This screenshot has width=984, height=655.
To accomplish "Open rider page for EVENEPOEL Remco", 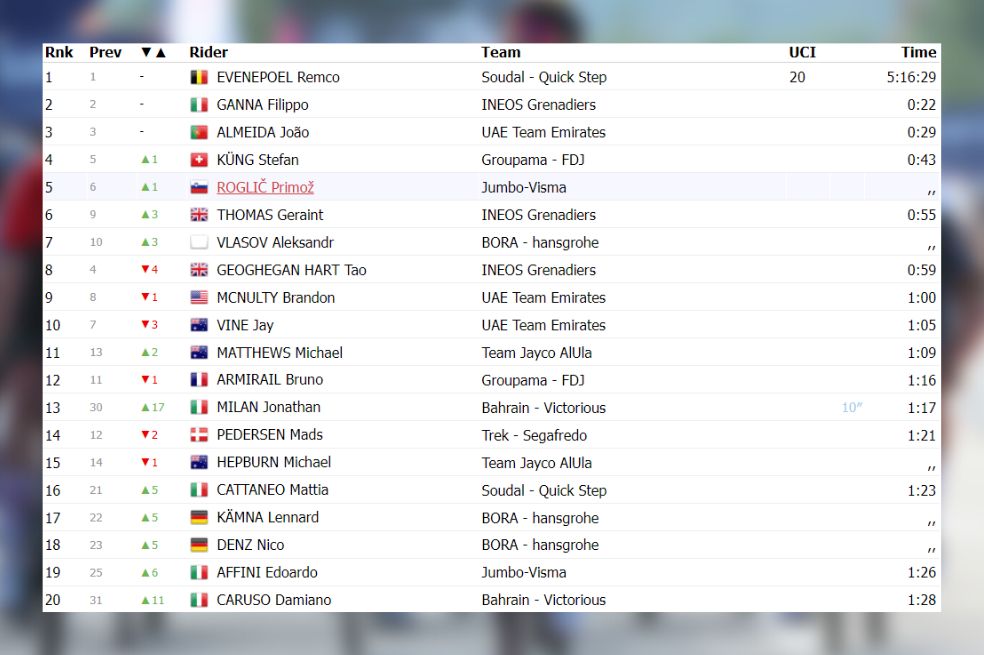I will pyautogui.click(x=278, y=77).
